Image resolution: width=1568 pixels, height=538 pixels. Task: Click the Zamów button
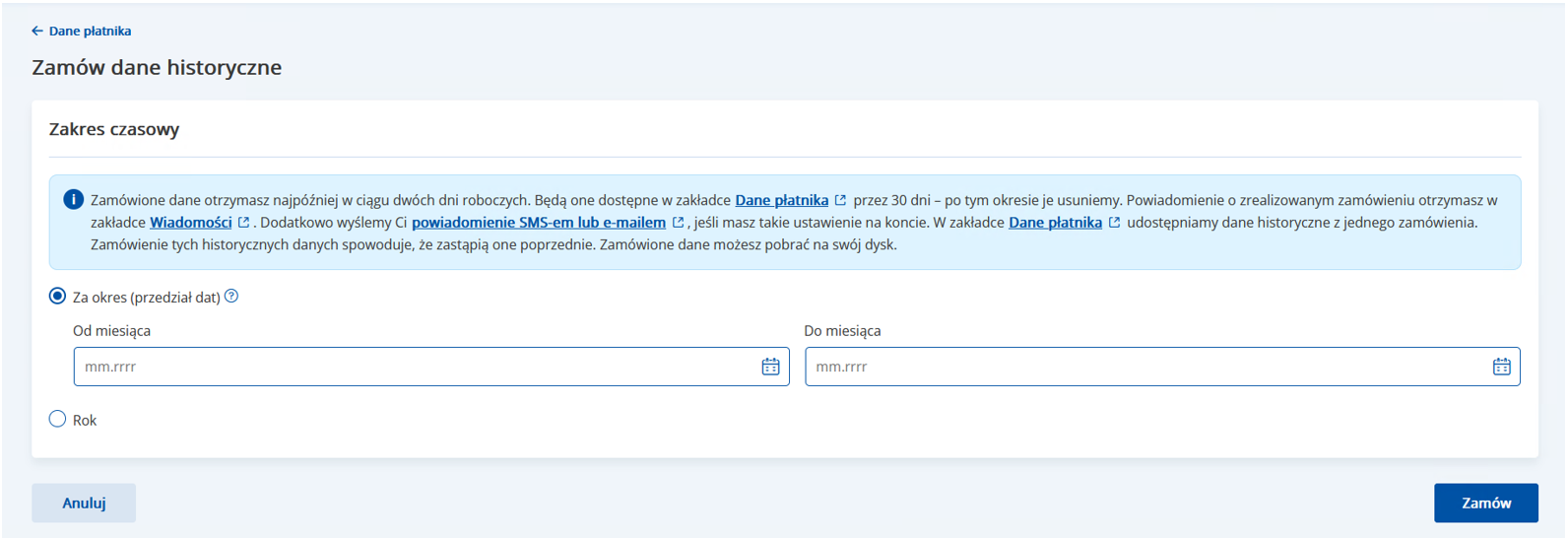click(x=1485, y=503)
